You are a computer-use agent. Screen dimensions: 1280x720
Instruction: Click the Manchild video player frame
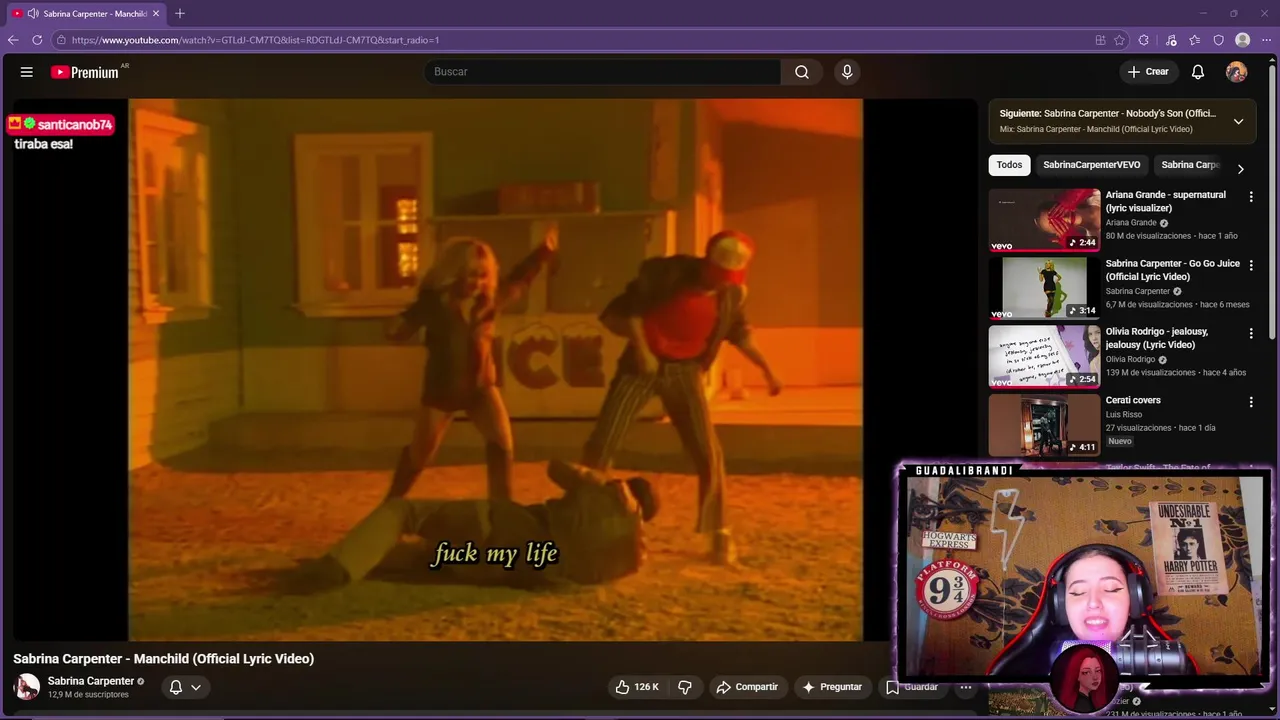click(495, 369)
